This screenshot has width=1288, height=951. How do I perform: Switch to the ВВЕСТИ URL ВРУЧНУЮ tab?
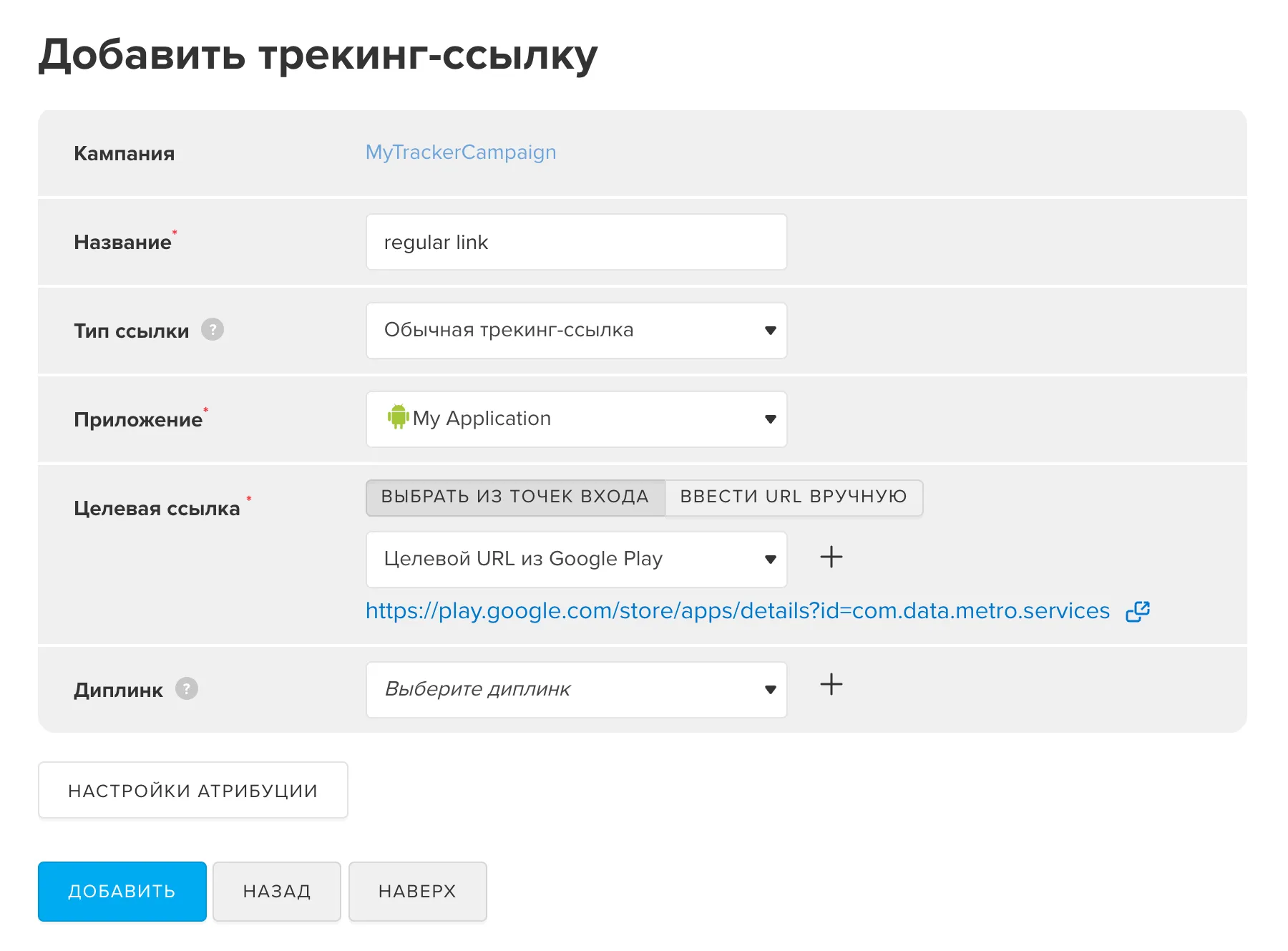[794, 497]
